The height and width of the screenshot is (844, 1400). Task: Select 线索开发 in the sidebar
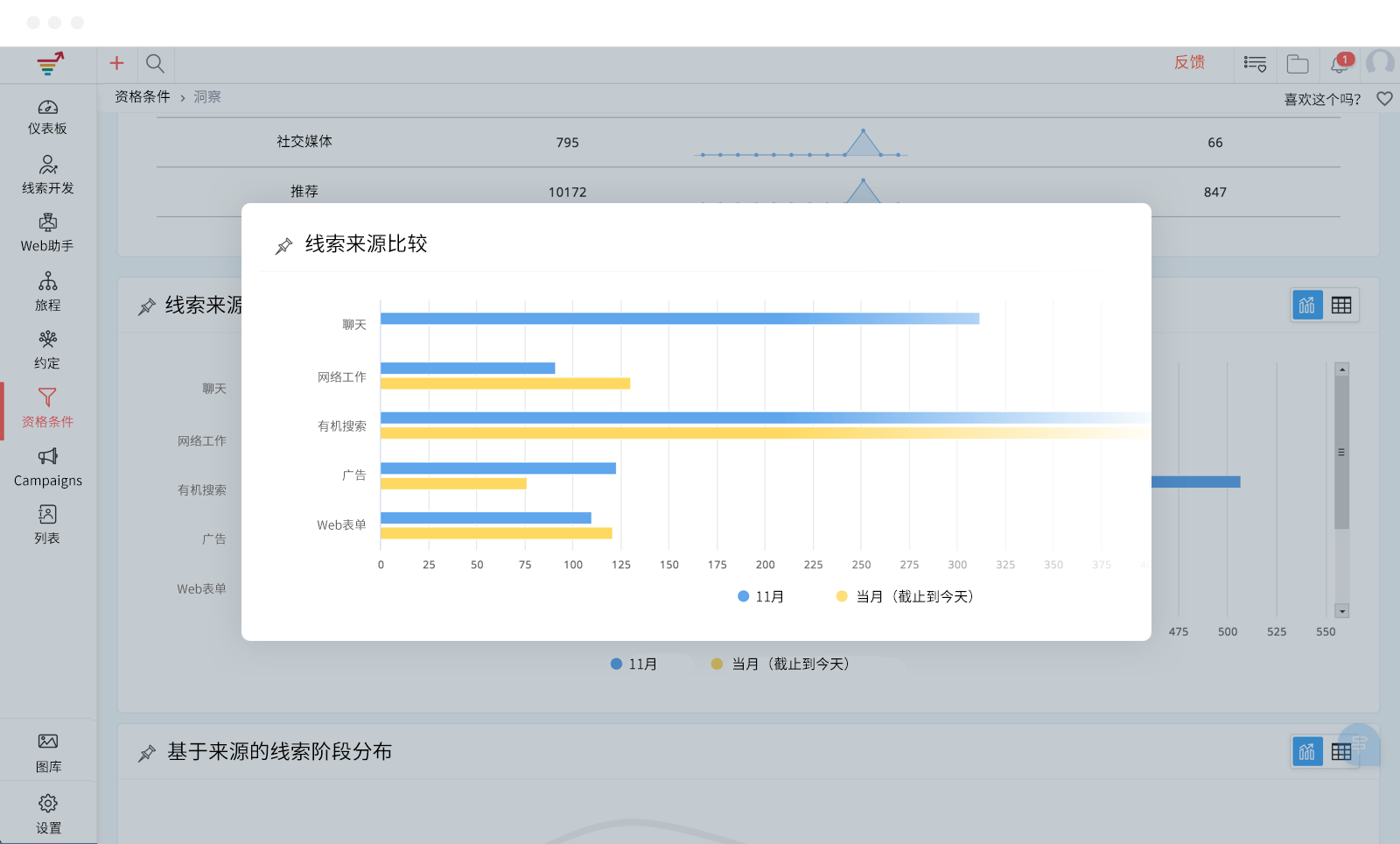[48, 174]
